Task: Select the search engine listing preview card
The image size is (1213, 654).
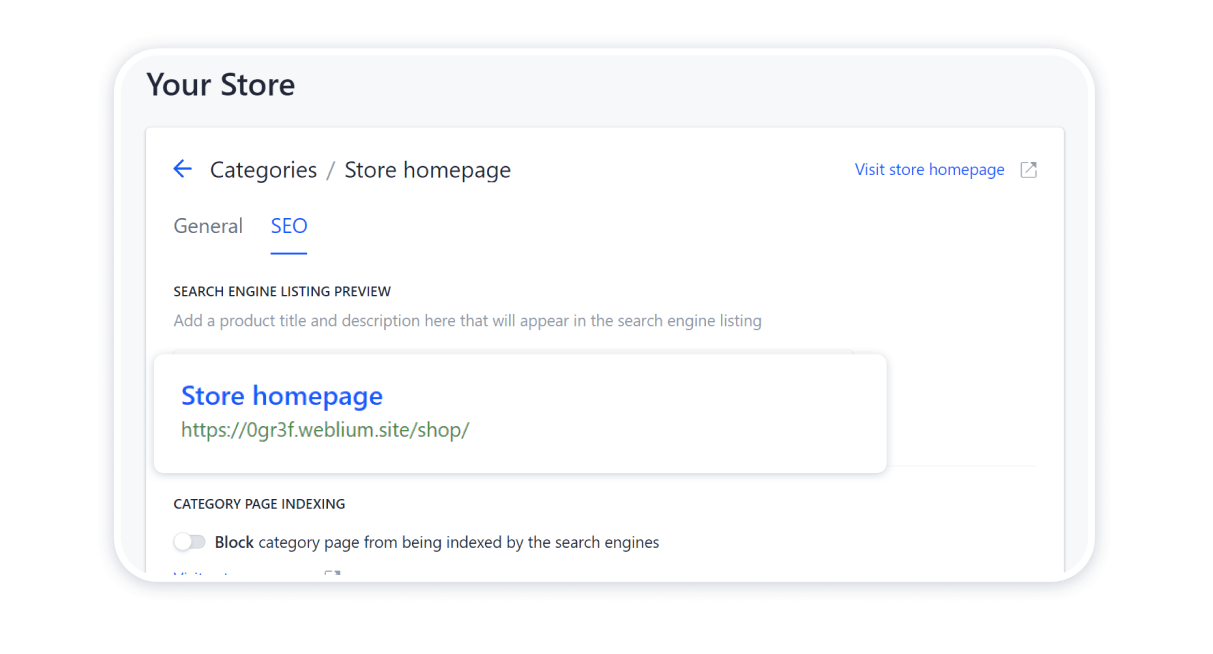Action: coord(520,412)
